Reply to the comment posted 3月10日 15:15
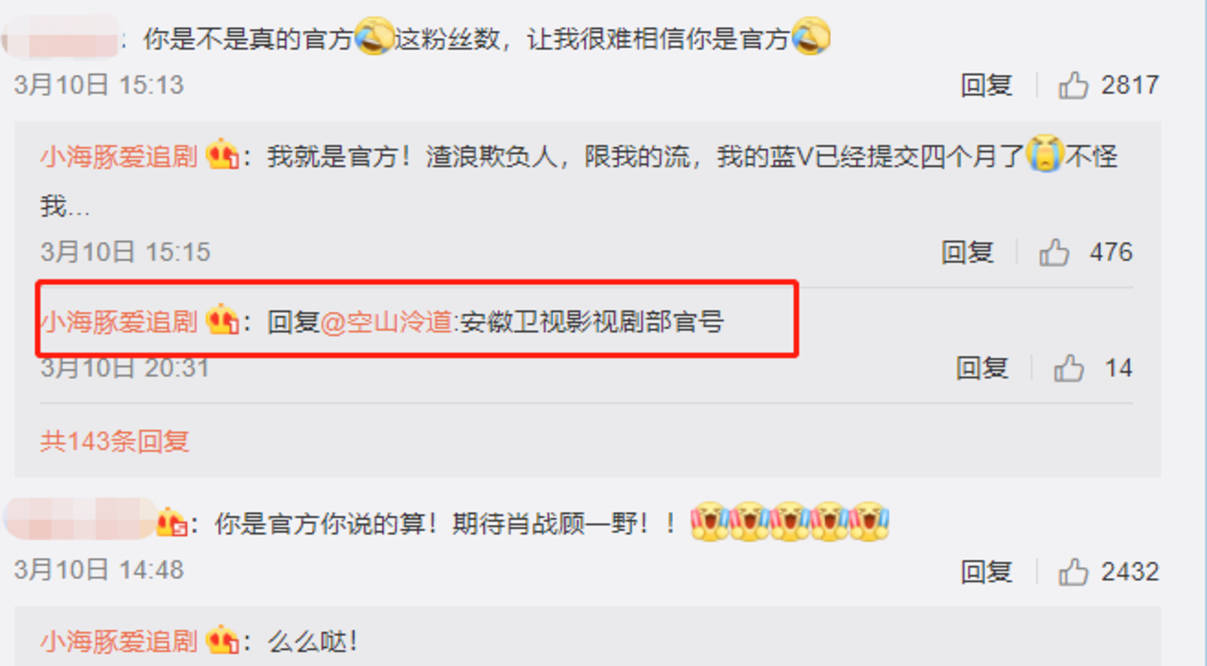The height and width of the screenshot is (666, 1207). [967, 252]
